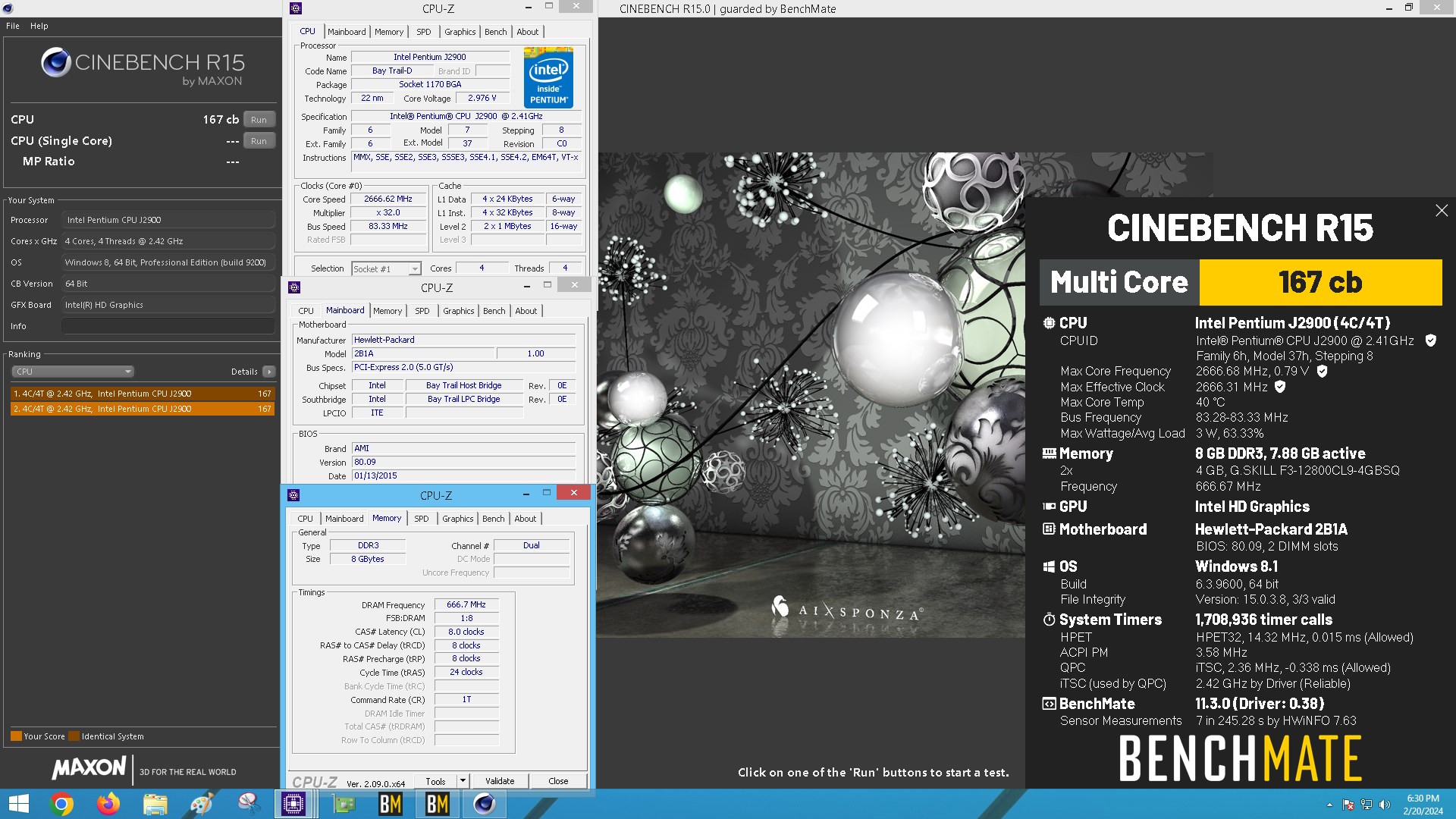Open File Explorer from the taskbar
This screenshot has height=819, width=1456.
[155, 804]
